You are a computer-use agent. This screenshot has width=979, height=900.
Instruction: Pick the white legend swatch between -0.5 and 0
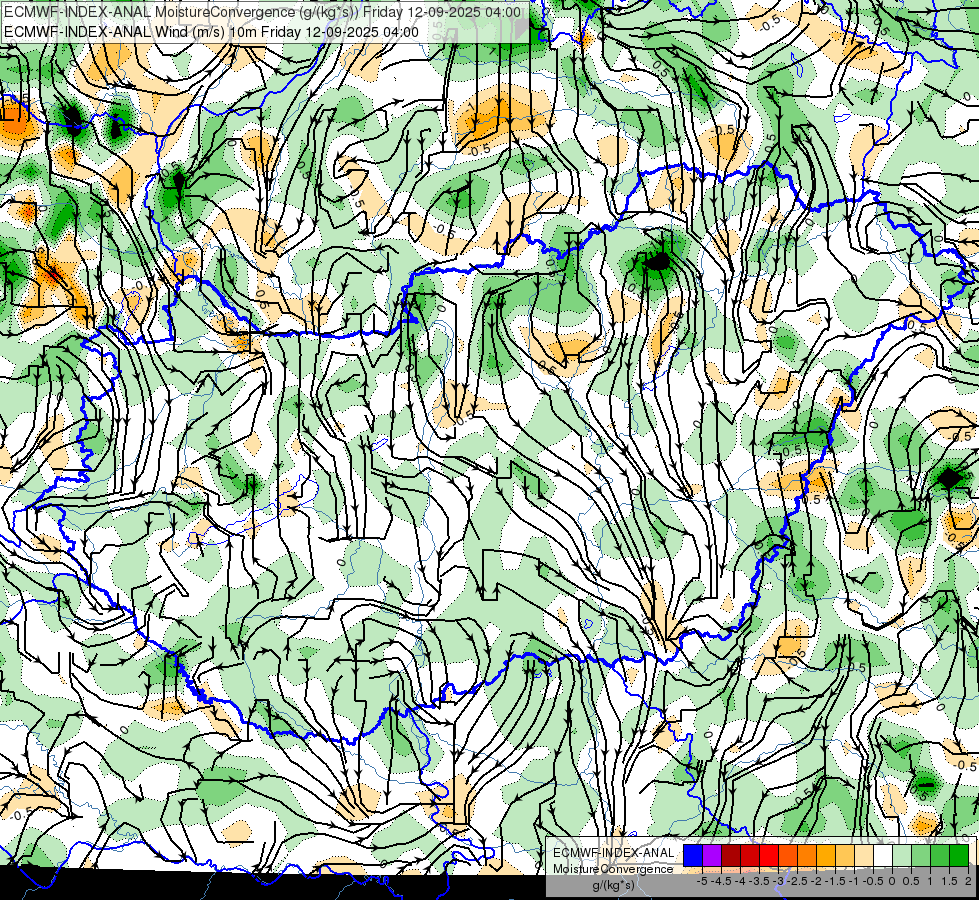coord(883,855)
